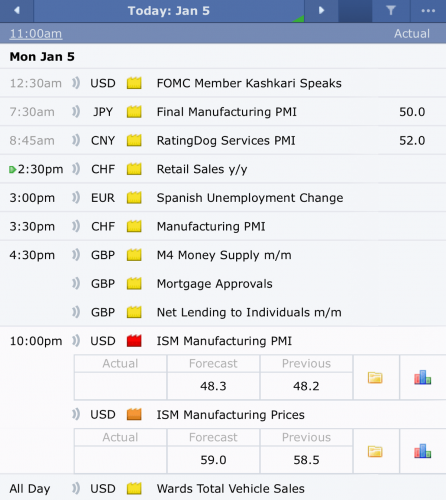Click the 11:00am time zone link
The image size is (446, 500).
pos(36,34)
